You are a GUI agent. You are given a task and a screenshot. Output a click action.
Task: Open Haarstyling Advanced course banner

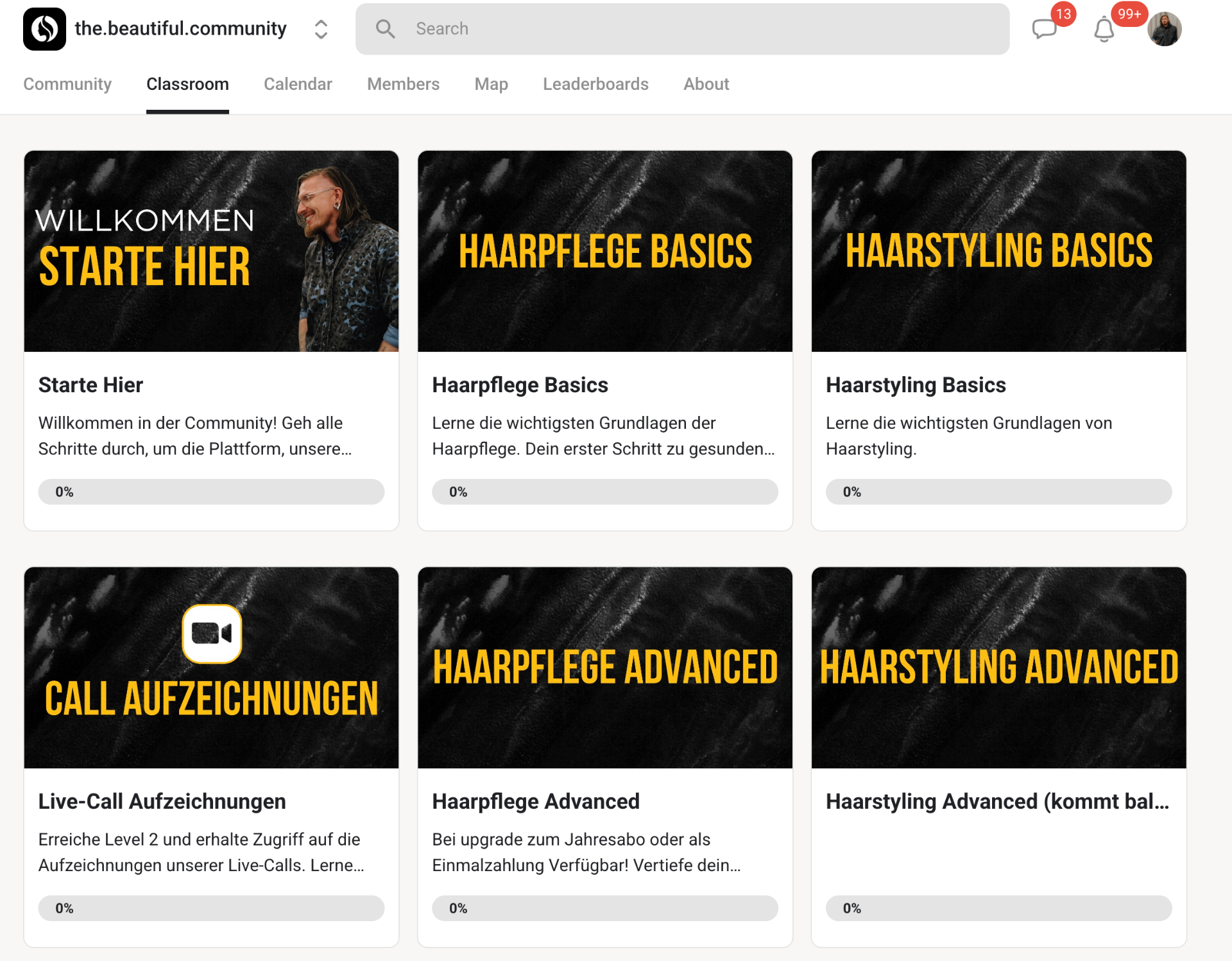click(x=998, y=668)
